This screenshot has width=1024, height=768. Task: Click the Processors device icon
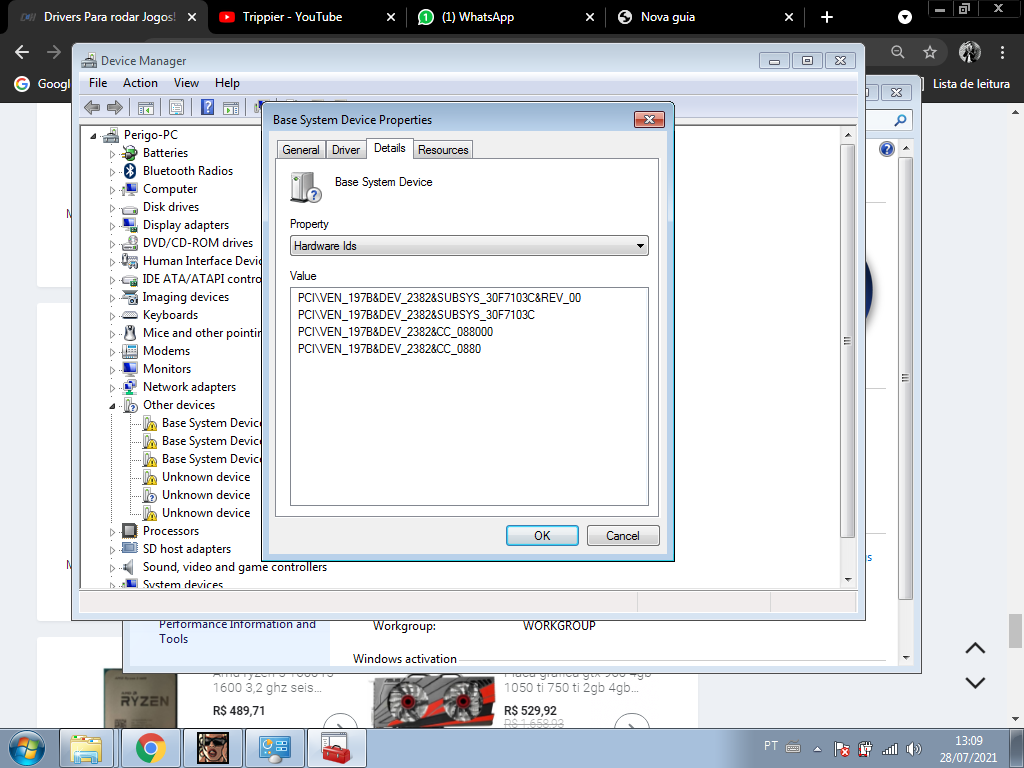(x=129, y=531)
